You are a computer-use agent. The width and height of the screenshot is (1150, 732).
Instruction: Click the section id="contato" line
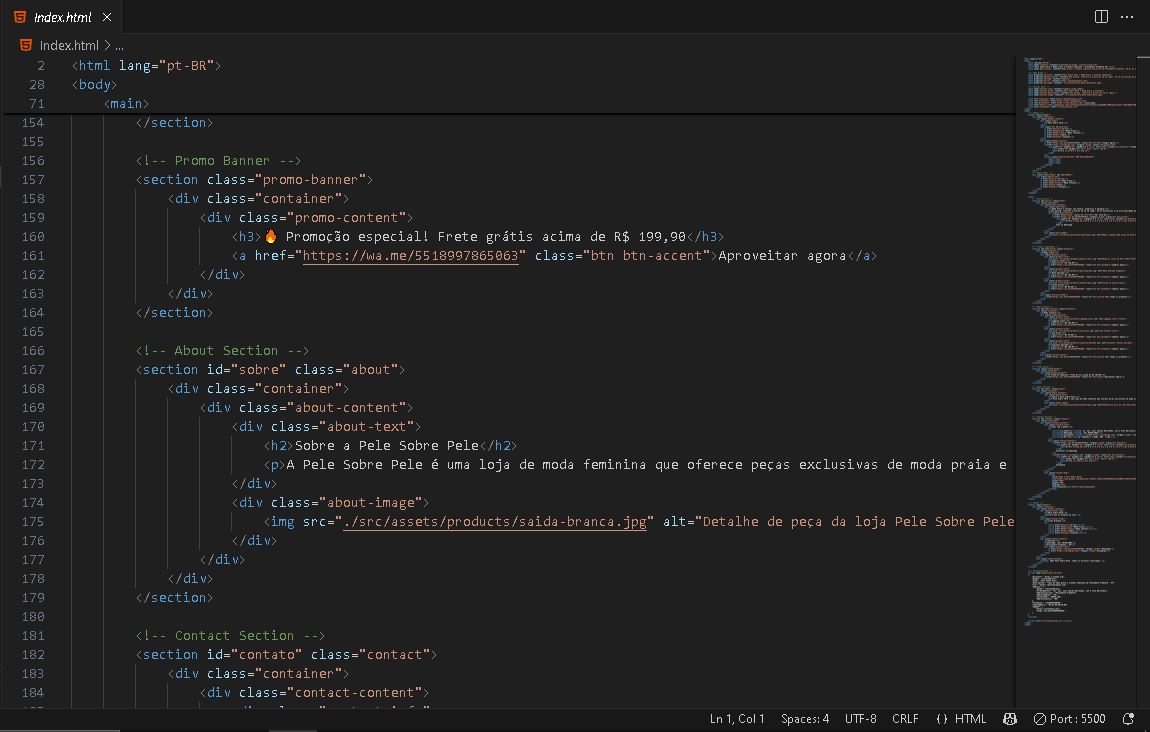tap(286, 654)
